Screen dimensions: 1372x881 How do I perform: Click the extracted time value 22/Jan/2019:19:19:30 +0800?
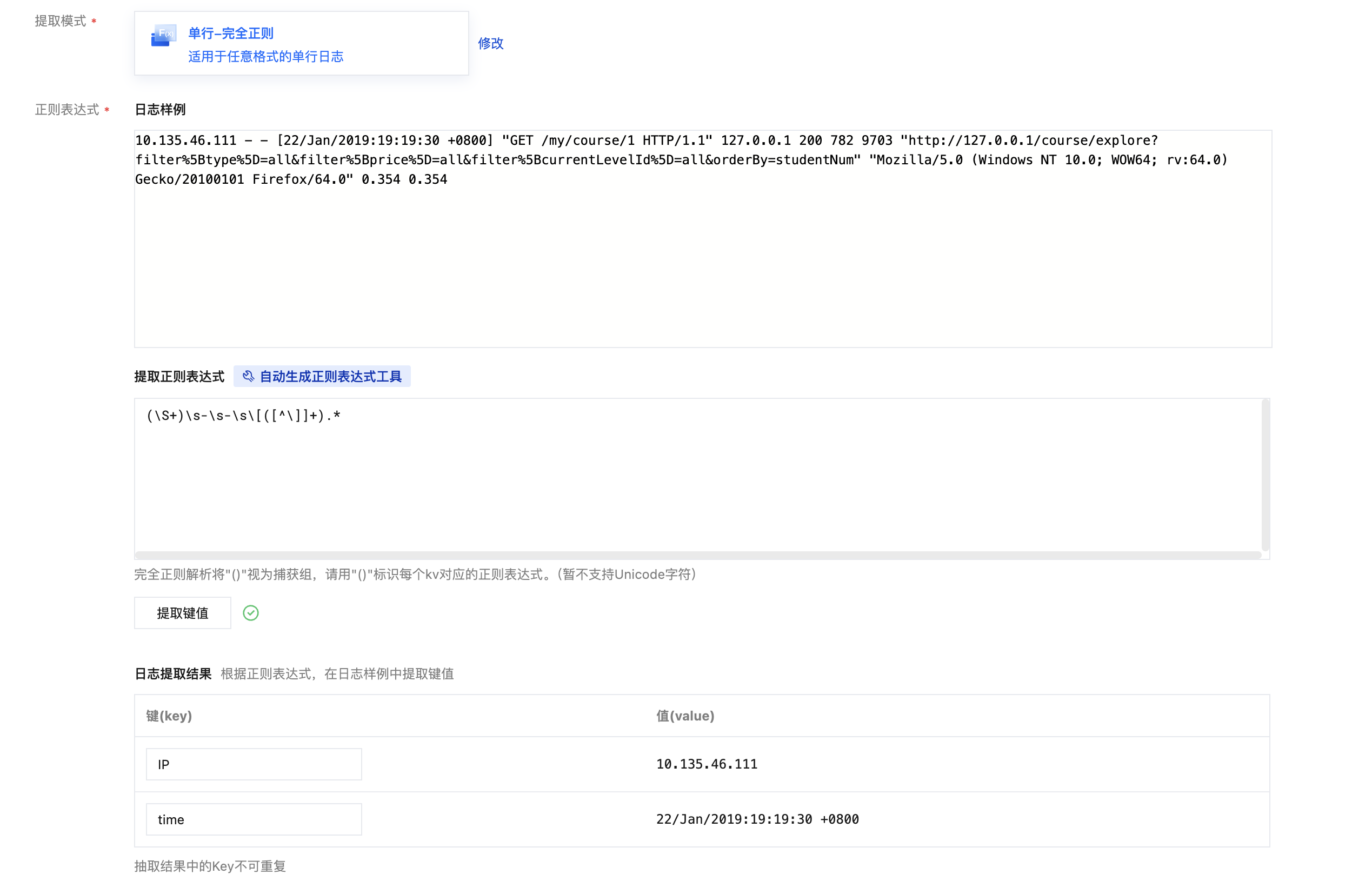757,819
